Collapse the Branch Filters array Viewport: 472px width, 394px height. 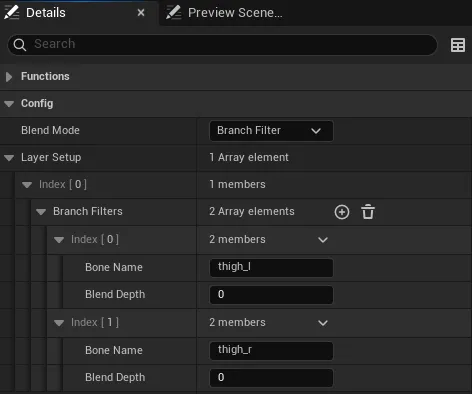click(41, 212)
